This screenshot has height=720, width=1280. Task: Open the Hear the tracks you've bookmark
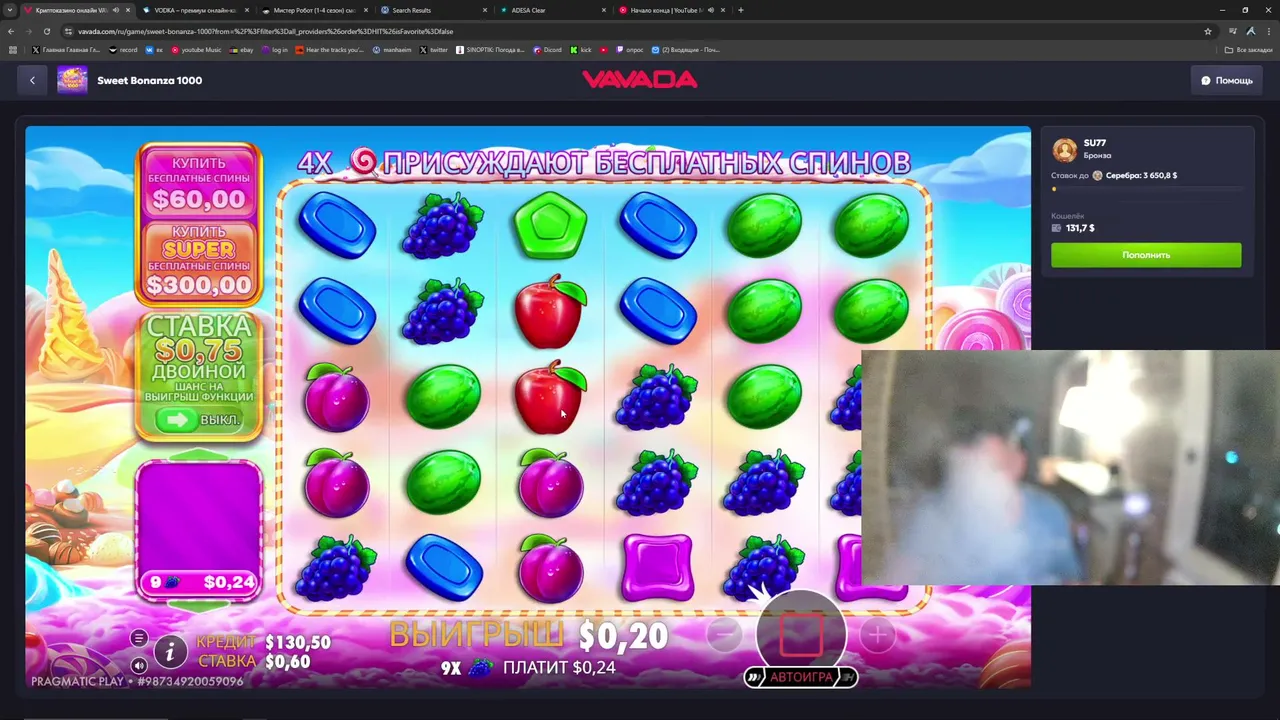click(x=331, y=49)
